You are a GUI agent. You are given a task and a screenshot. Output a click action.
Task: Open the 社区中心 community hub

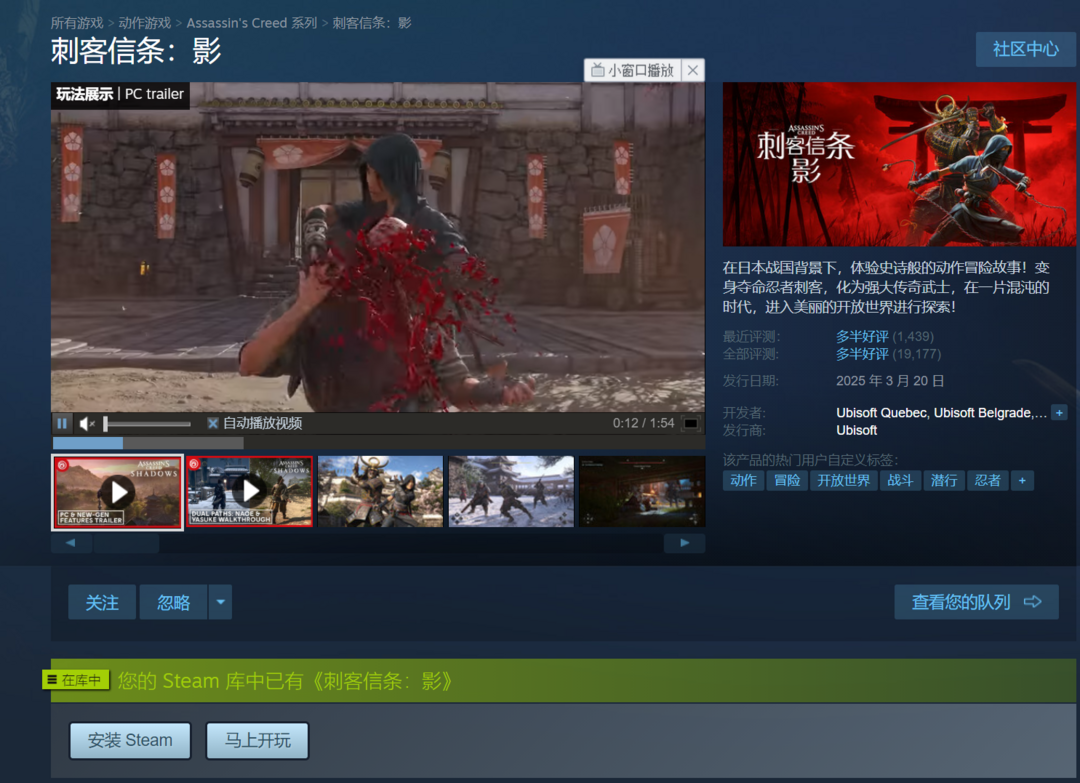pyautogui.click(x=1026, y=49)
